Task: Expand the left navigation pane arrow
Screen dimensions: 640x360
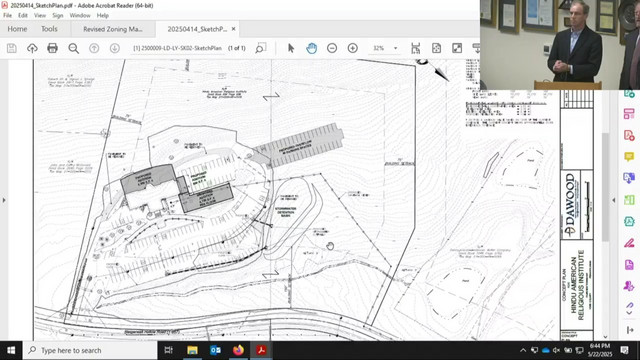Action: click(x=4, y=200)
